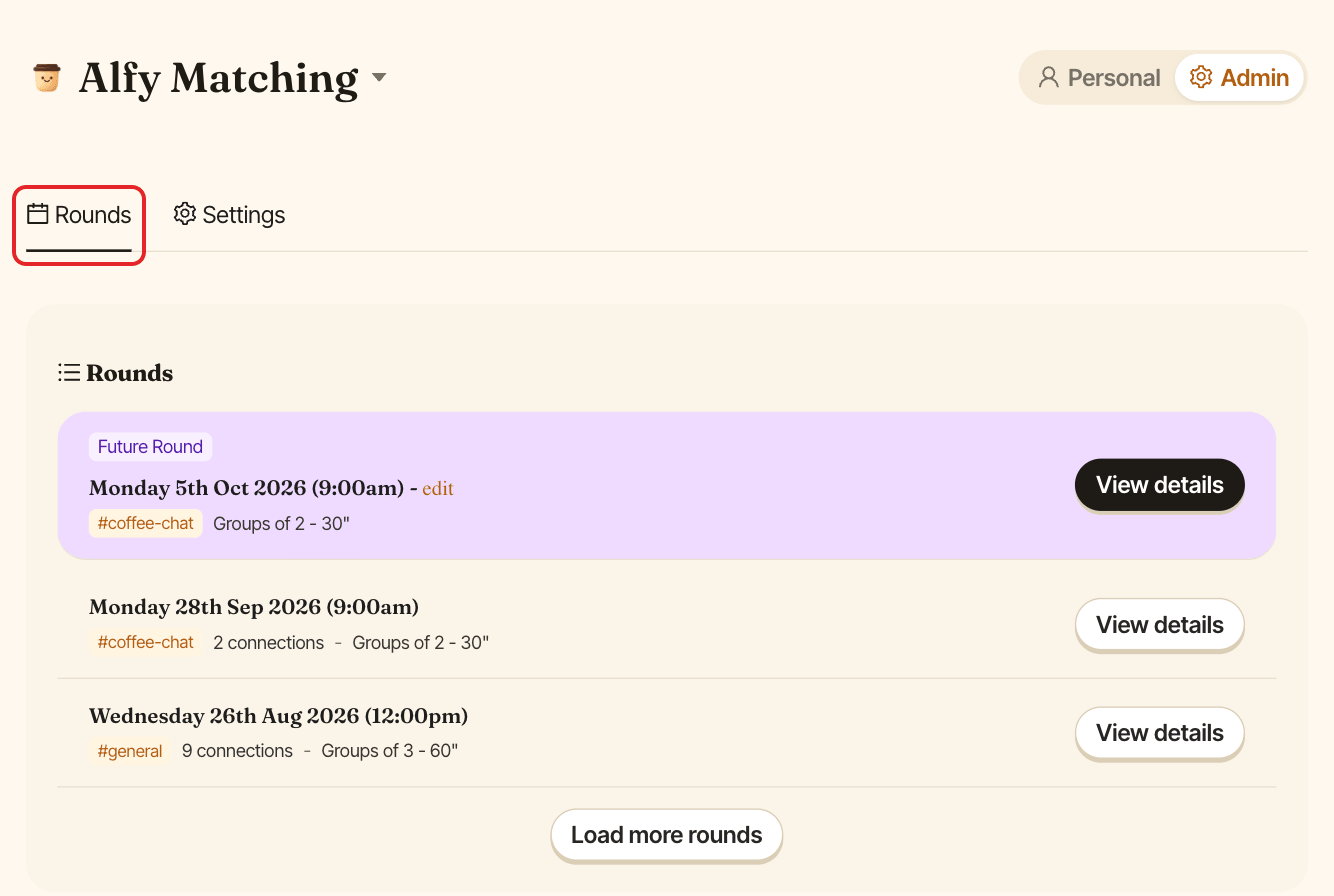
Task: Click the coffee cup logo icon
Action: (x=47, y=78)
